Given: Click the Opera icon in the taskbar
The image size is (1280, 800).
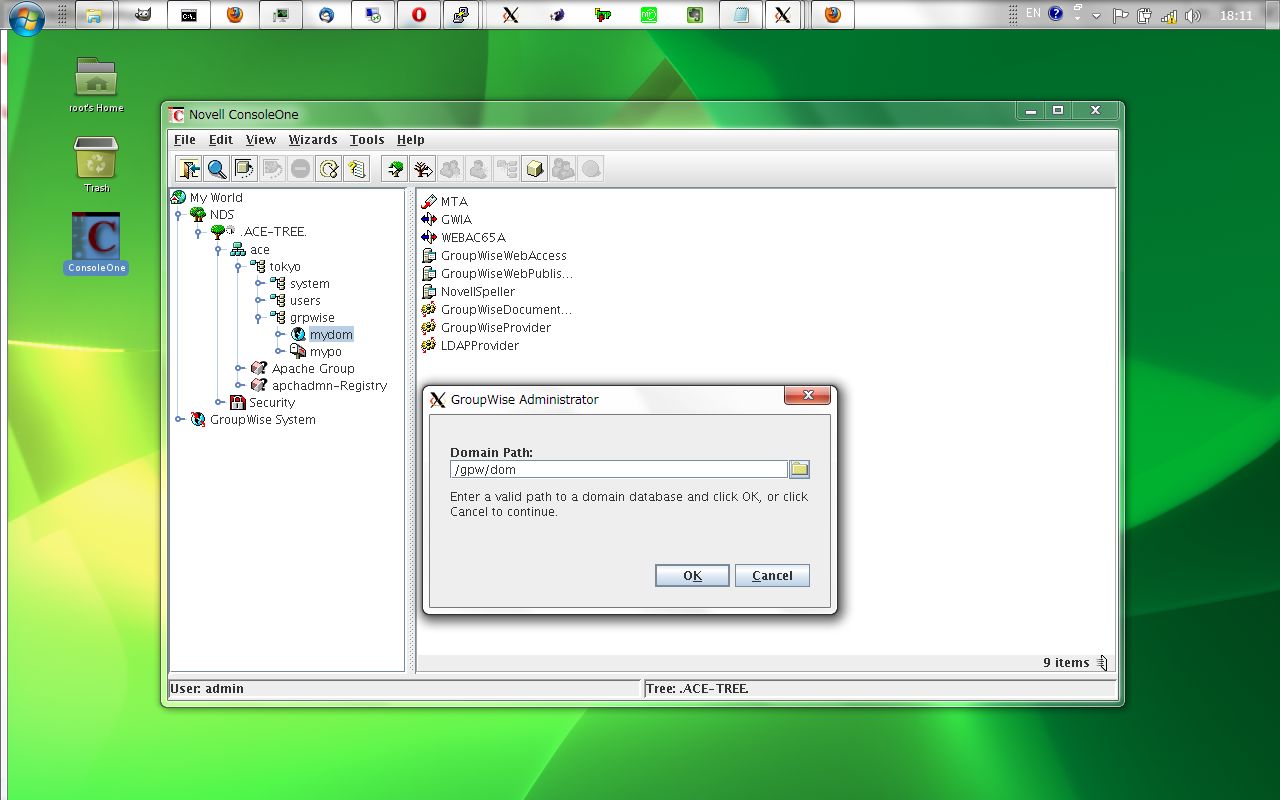Looking at the screenshot, I should [x=419, y=15].
